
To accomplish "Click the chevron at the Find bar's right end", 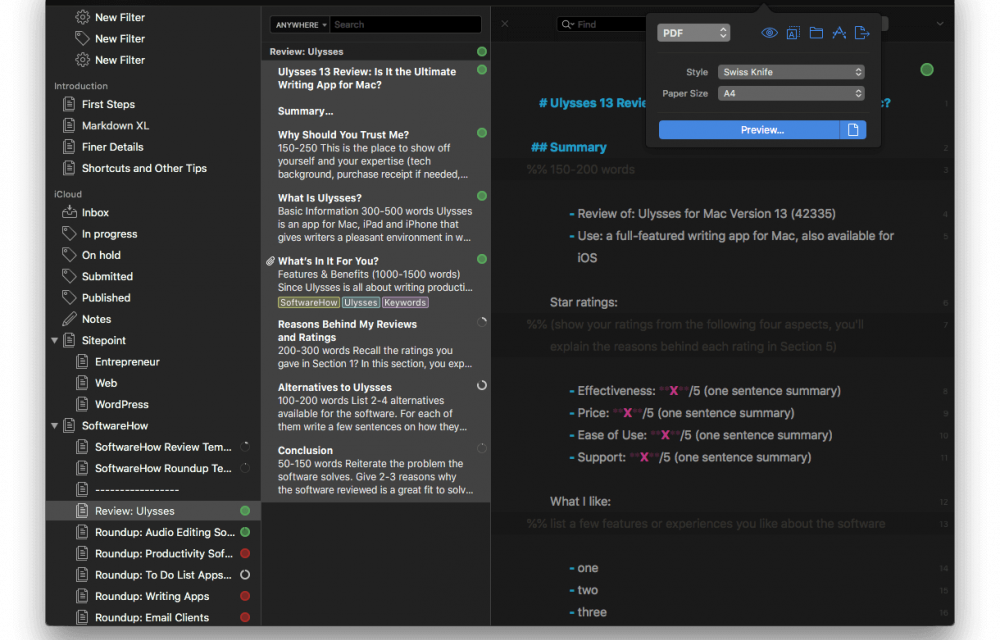I will pyautogui.click(x=939, y=24).
